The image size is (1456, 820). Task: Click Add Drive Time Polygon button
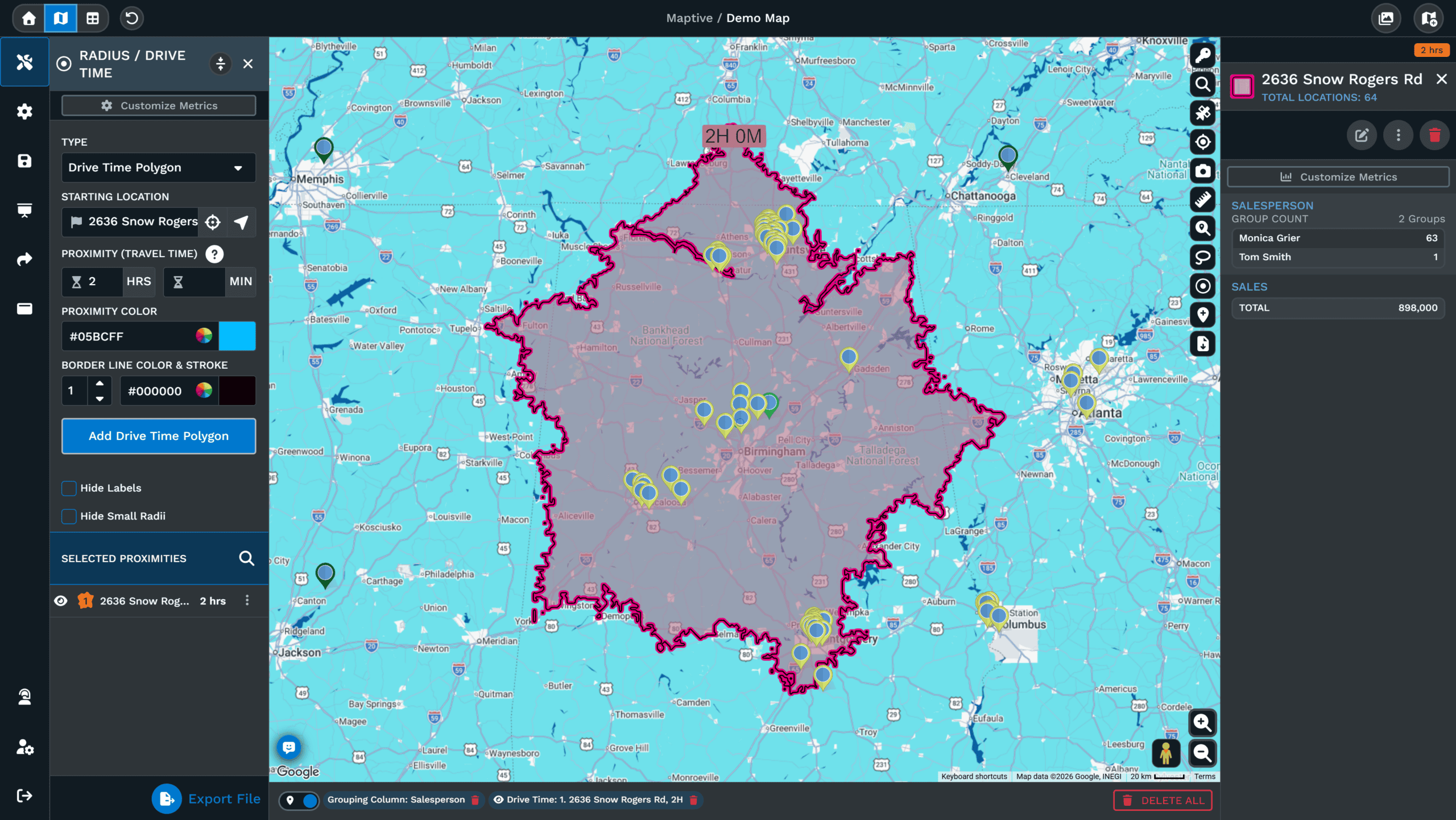coord(159,436)
